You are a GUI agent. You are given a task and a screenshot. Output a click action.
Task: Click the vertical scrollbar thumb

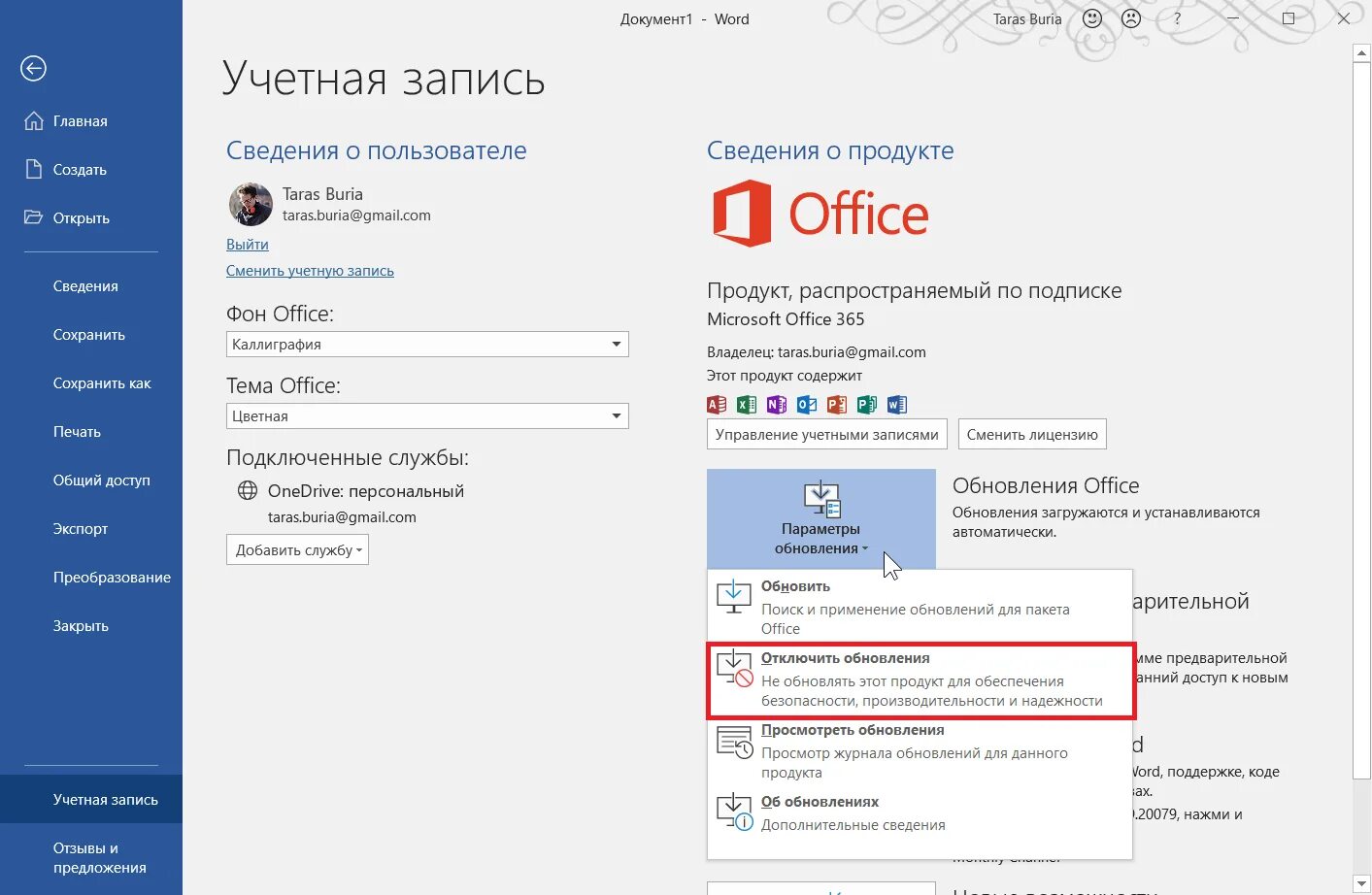click(1361, 419)
